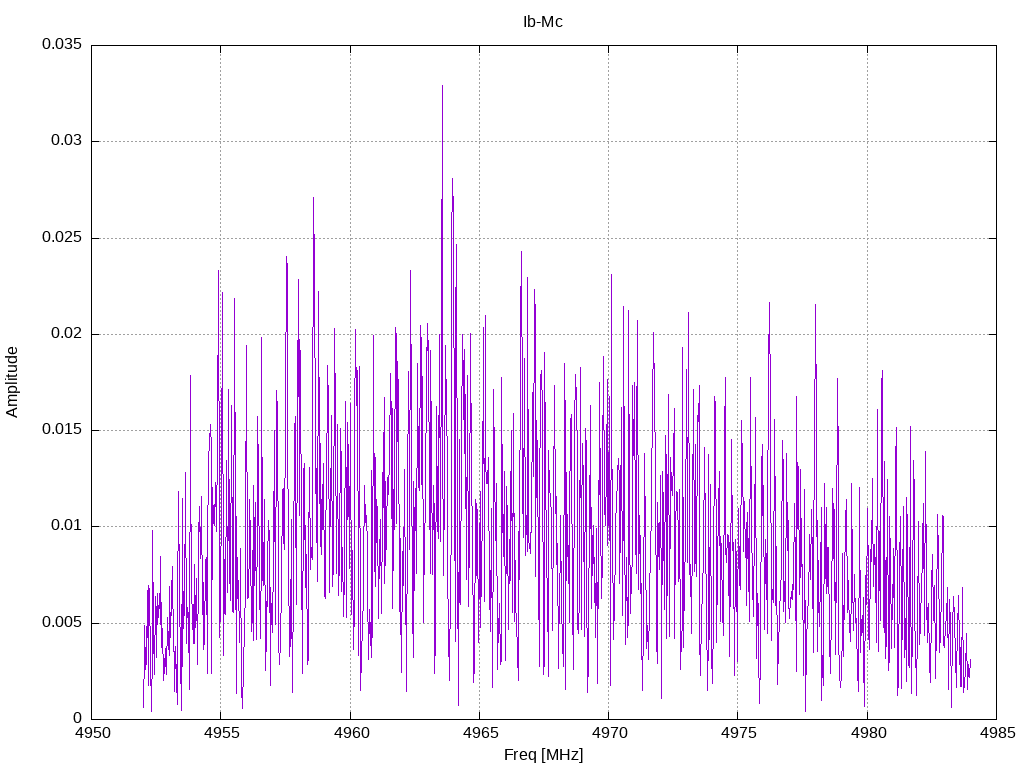Click the x-axis tick label 4950
The height and width of the screenshot is (768, 1024).
click(x=92, y=733)
